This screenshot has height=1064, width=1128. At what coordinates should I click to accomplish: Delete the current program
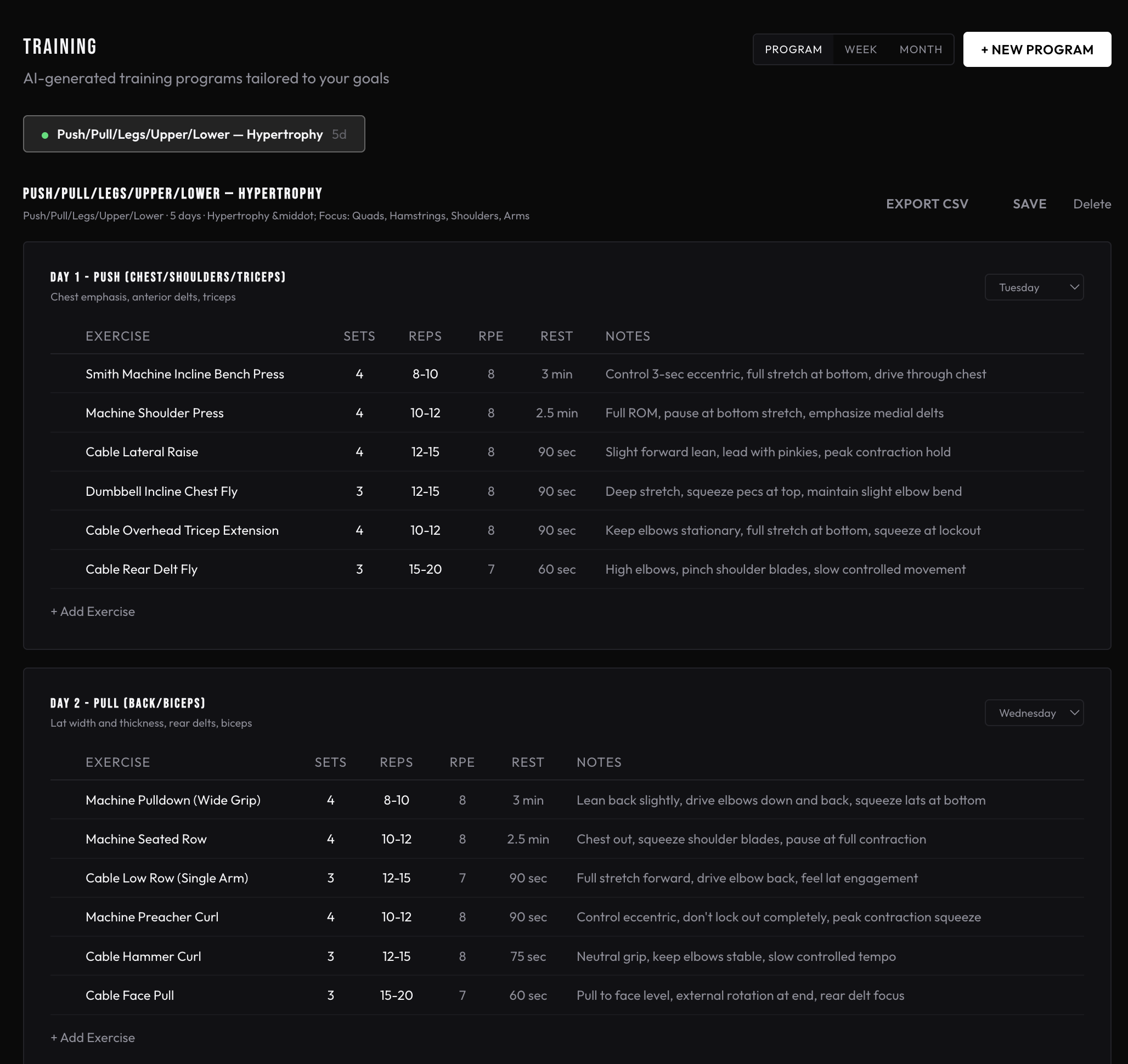[x=1092, y=203]
